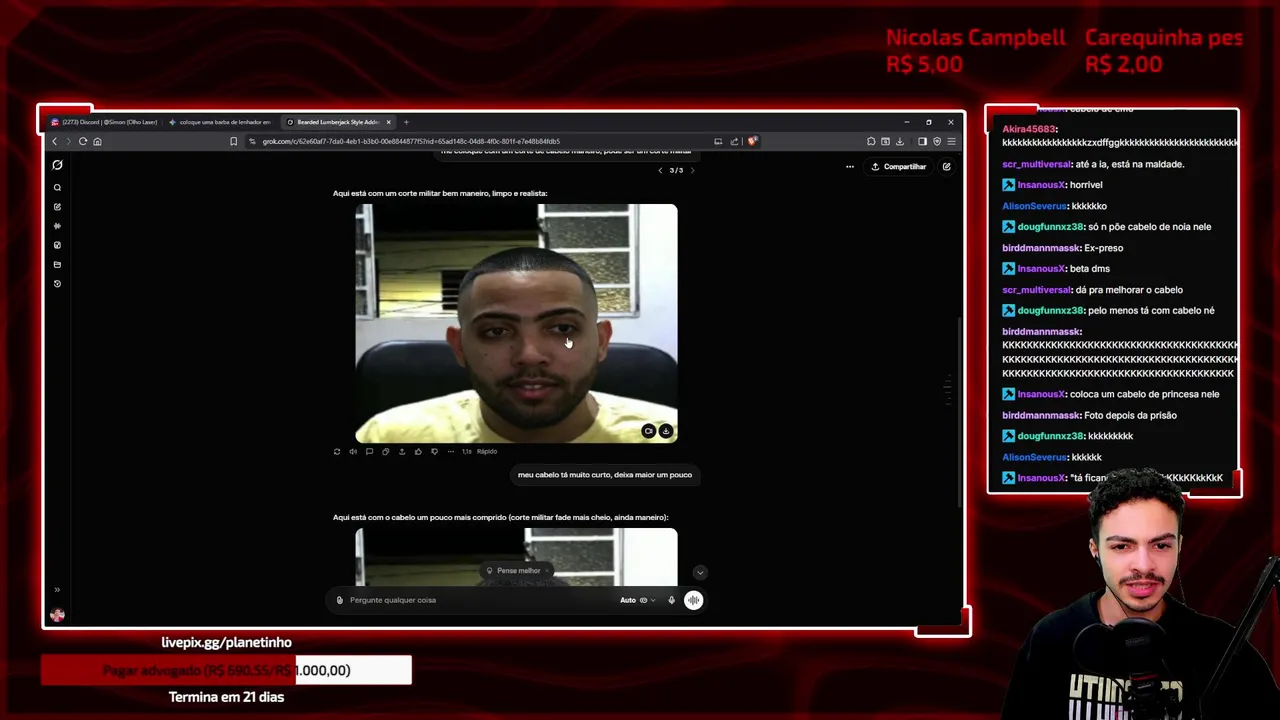
Task: Toggle the browser sidebar panel
Action: coord(922,141)
